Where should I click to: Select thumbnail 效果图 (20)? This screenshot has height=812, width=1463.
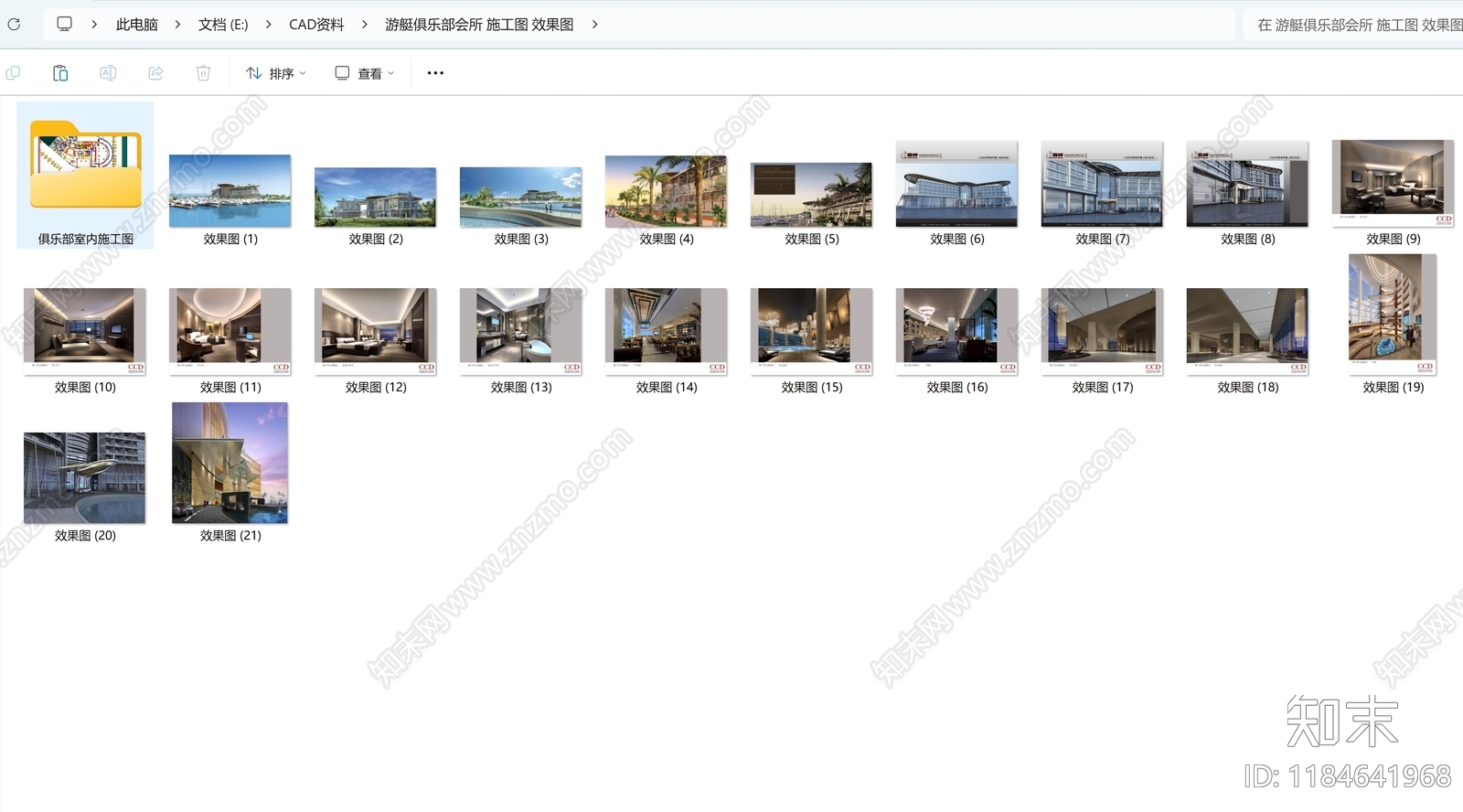(85, 478)
